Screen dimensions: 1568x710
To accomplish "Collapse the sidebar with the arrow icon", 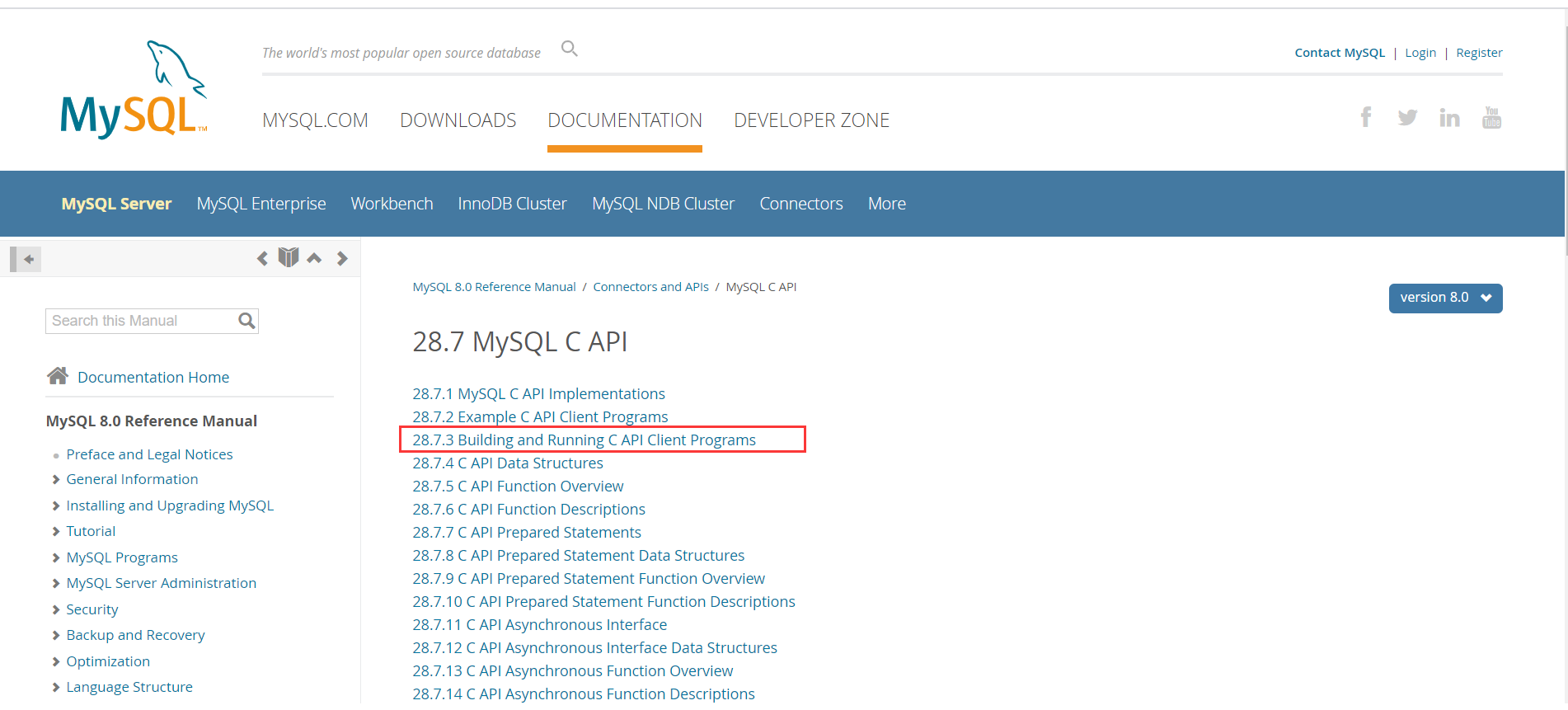I will [26, 259].
